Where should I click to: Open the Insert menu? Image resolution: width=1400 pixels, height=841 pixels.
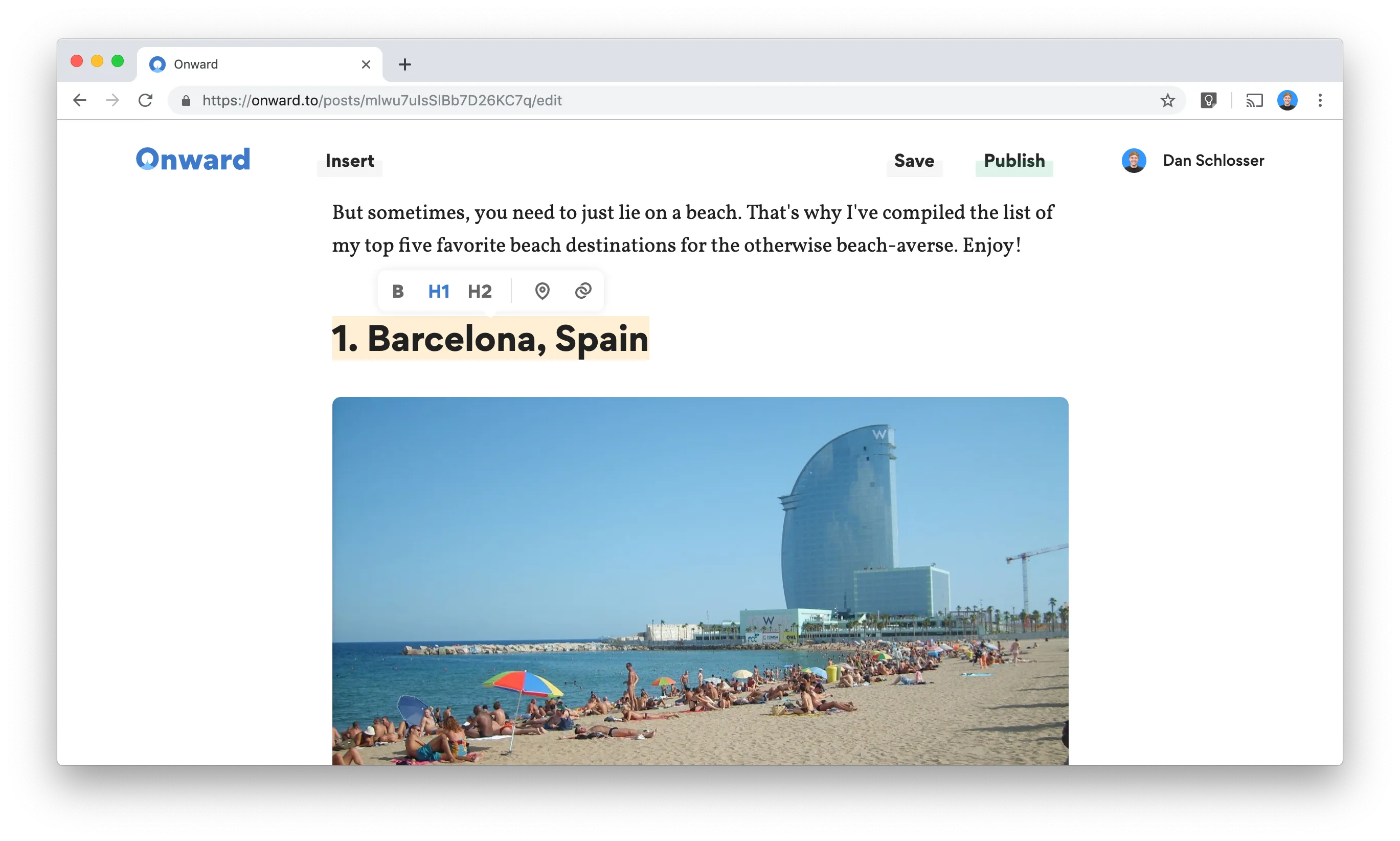coord(349,161)
